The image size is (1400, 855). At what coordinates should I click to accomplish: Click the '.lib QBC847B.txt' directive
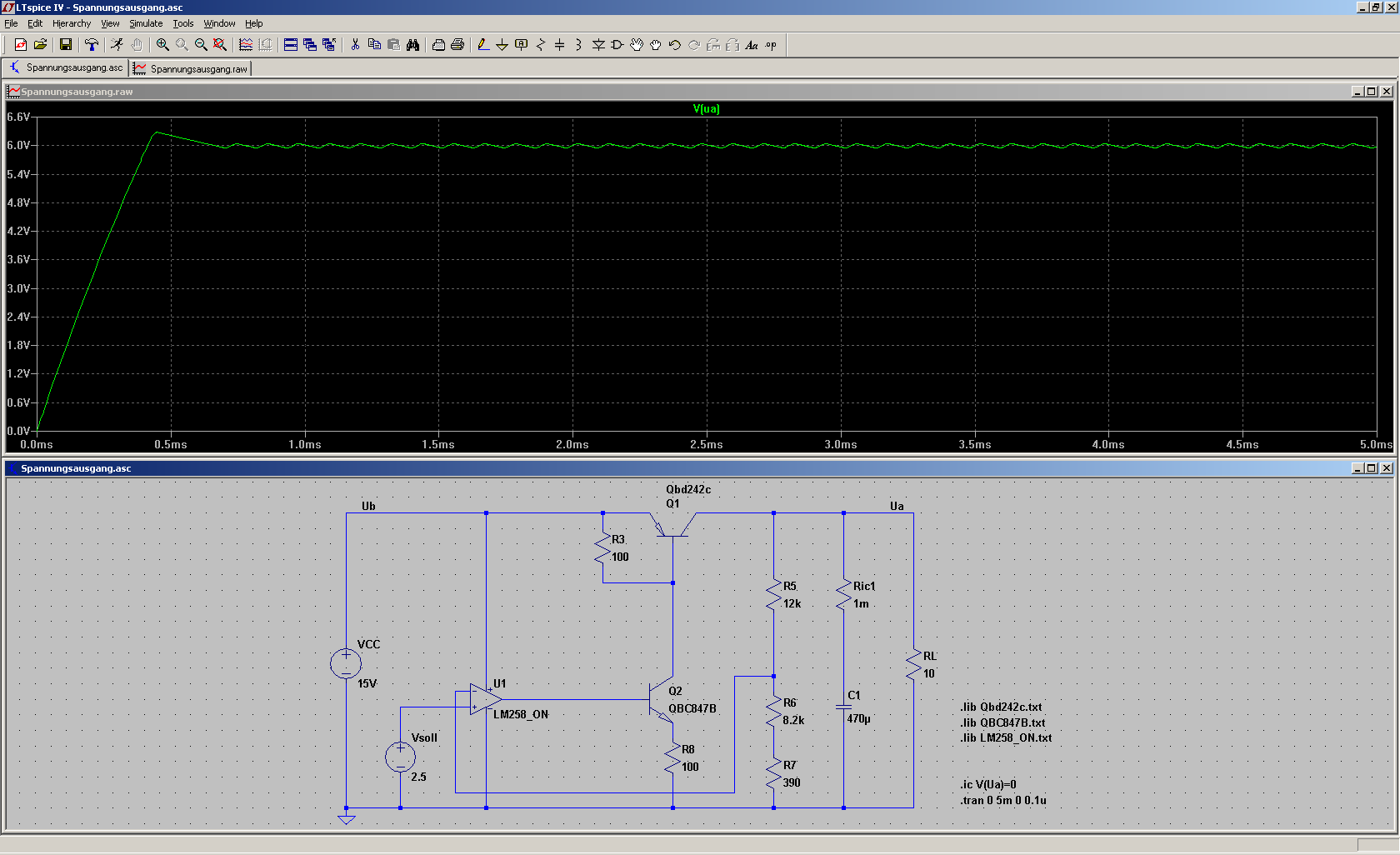coord(1002,722)
